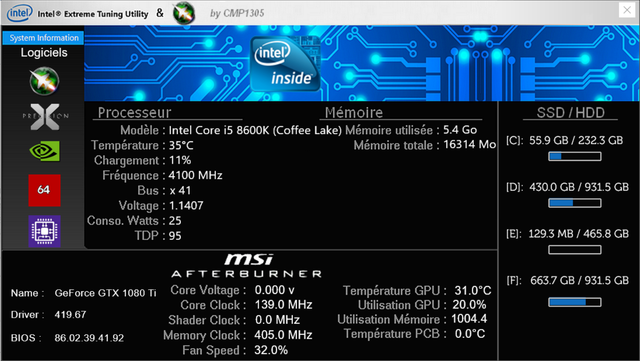
Task: Click the D: drive usage bar
Action: (574, 203)
